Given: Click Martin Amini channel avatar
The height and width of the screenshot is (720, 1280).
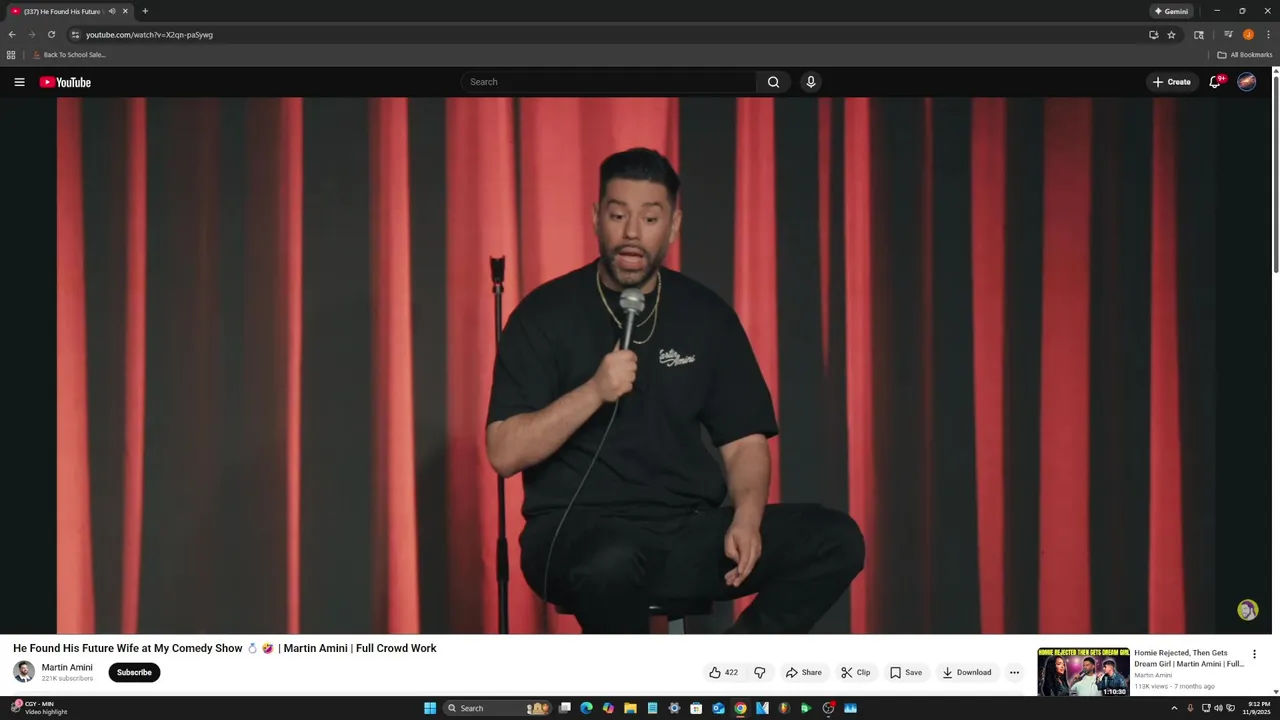Looking at the screenshot, I should [x=24, y=672].
